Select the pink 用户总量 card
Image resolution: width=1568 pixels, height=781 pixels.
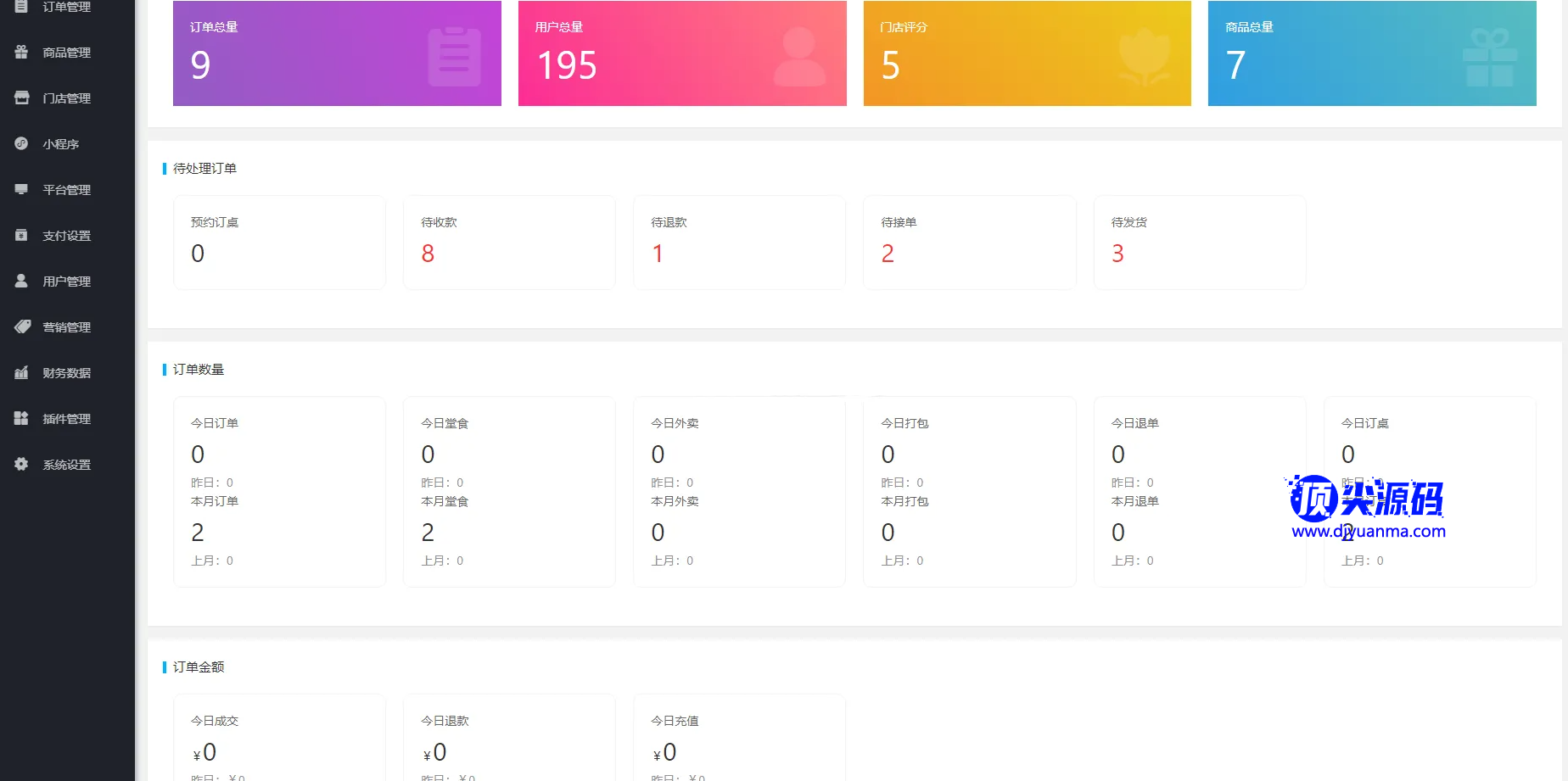pos(682,53)
